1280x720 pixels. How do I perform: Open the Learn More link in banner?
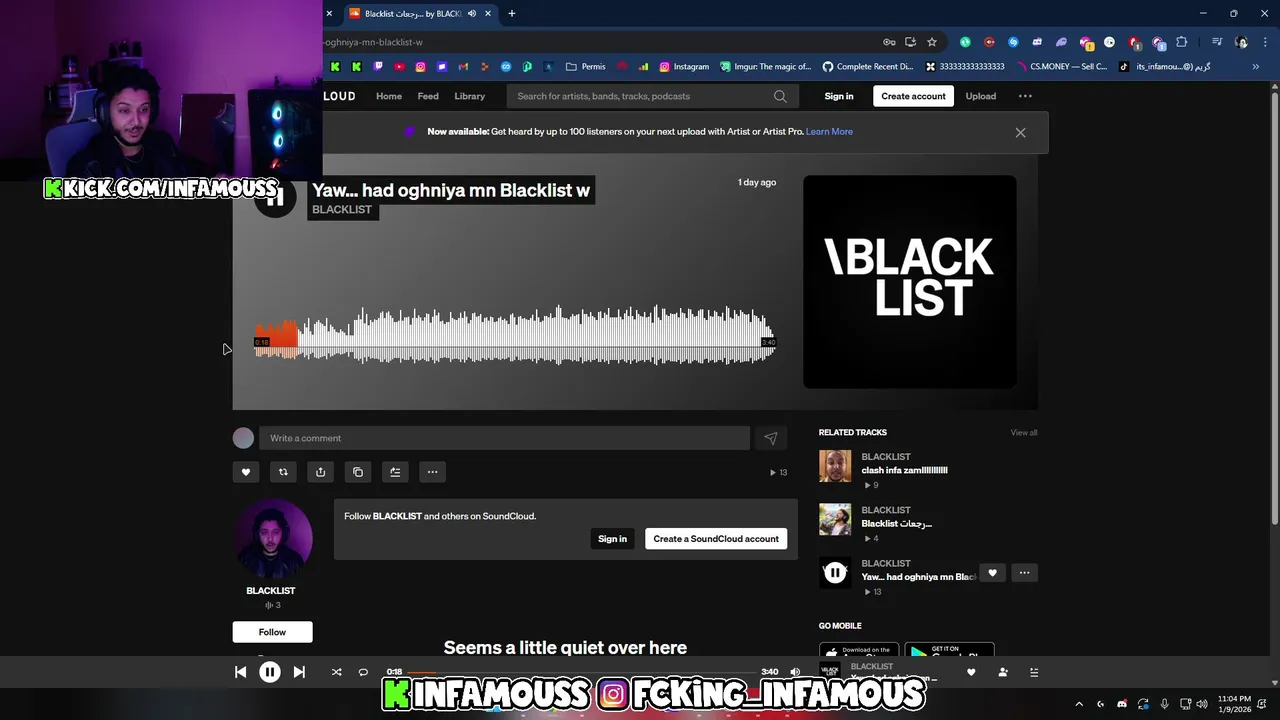pos(829,131)
